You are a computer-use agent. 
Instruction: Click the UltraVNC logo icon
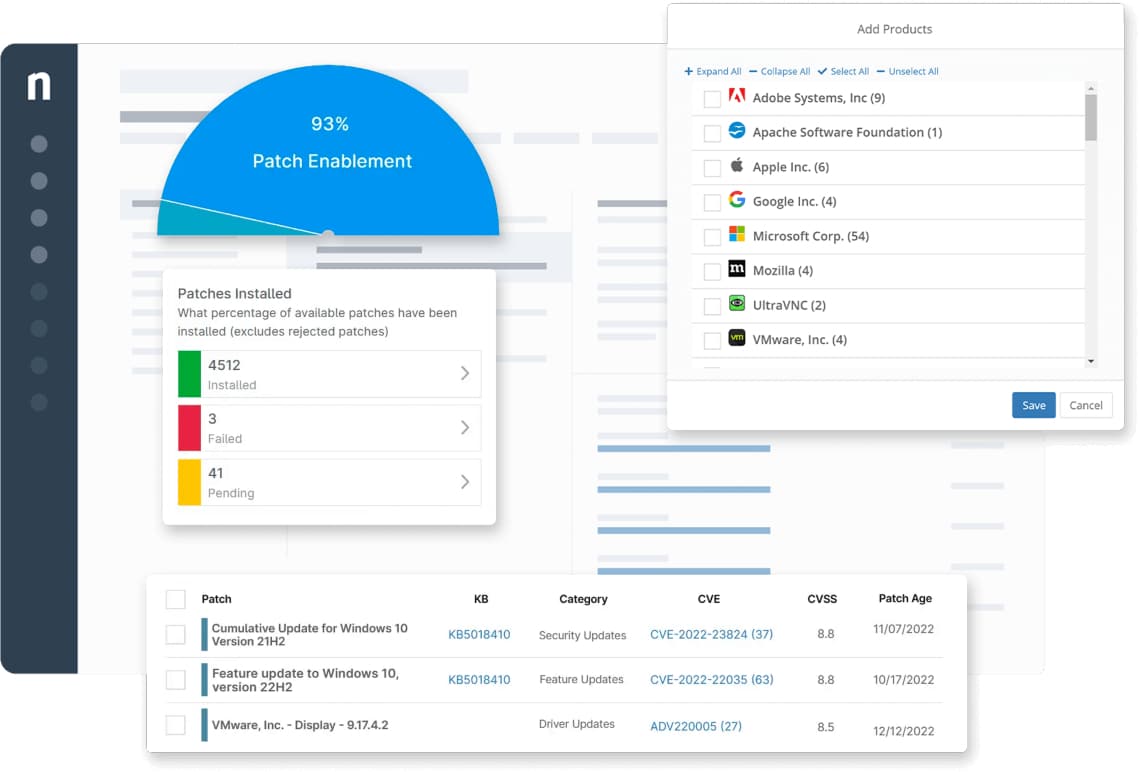pyautogui.click(x=736, y=303)
